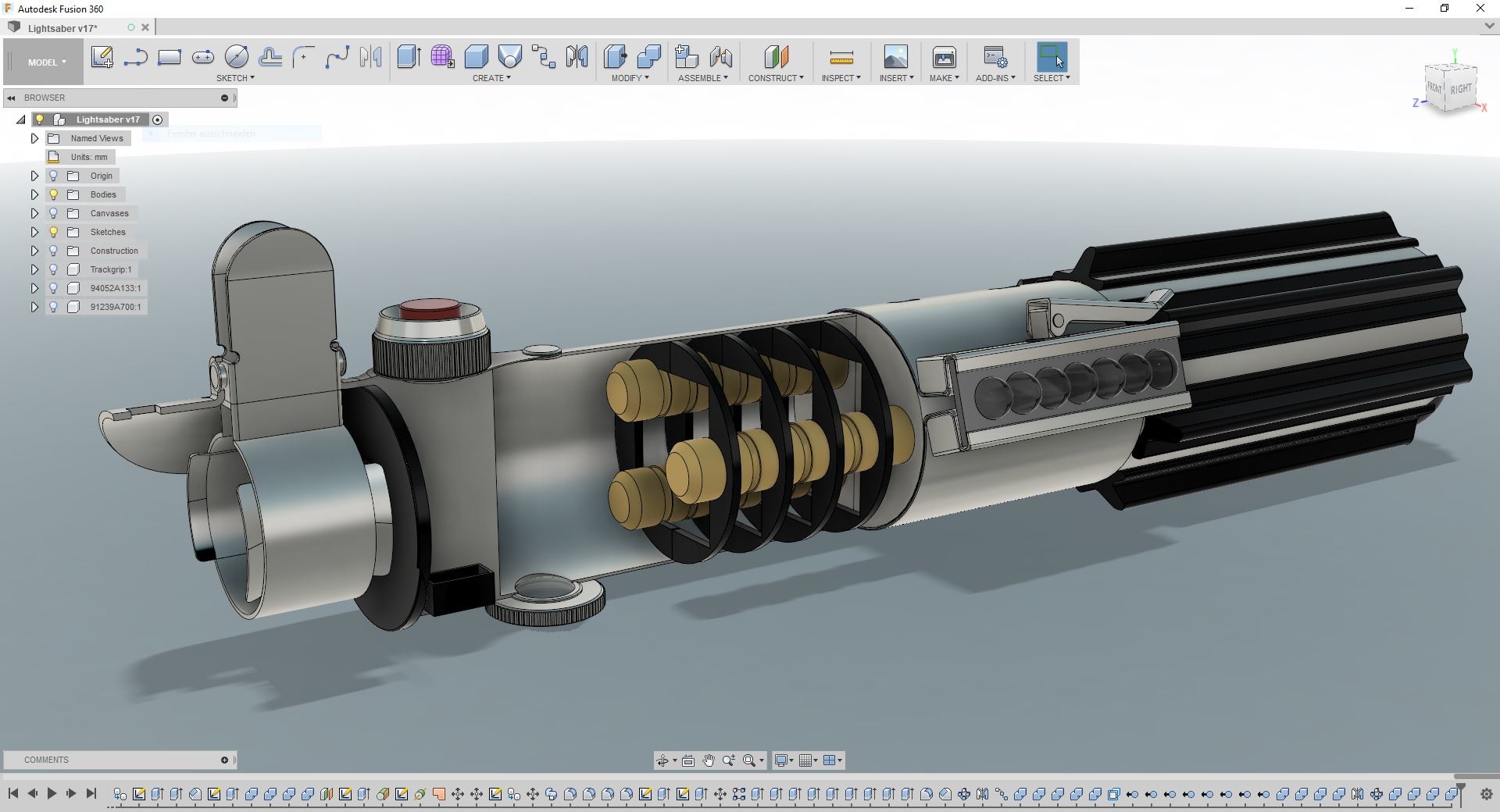Open Scripts and Add-Ins
Image resolution: width=1500 pixels, height=812 pixels.
[x=995, y=57]
